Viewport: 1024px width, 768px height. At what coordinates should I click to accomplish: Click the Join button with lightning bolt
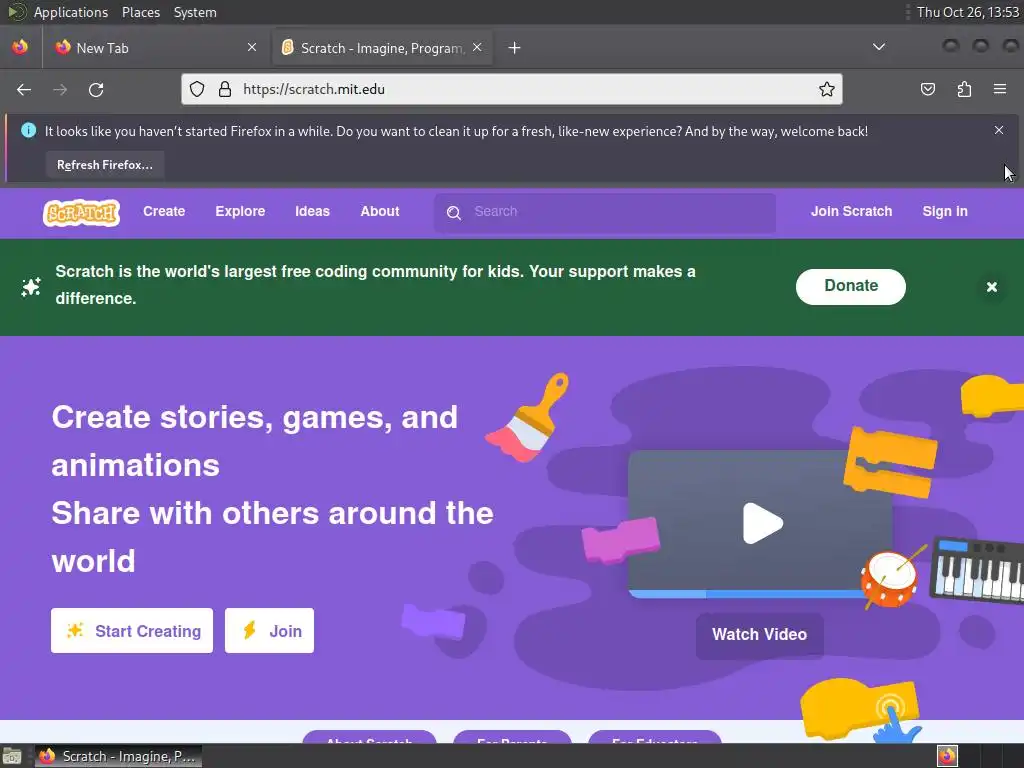(269, 631)
